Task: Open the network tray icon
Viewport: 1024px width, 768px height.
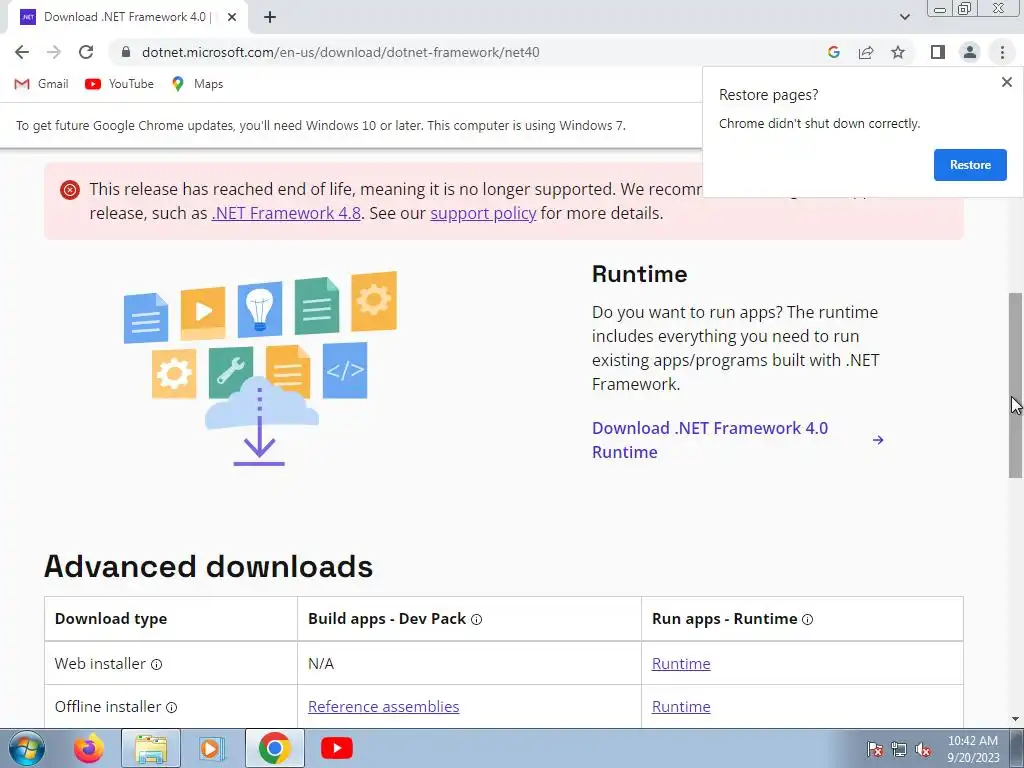Action: click(x=899, y=749)
